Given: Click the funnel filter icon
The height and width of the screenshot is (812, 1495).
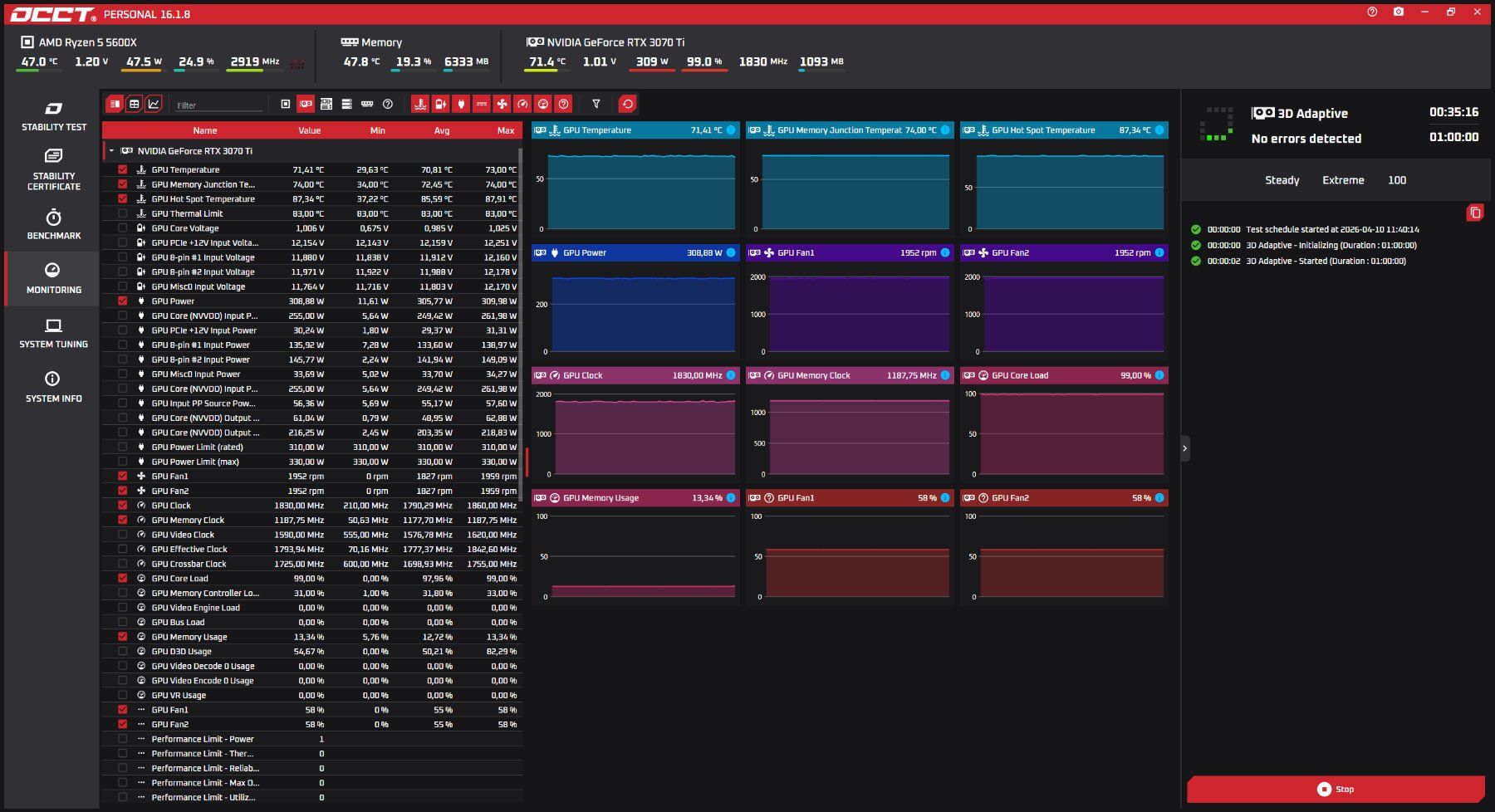Looking at the screenshot, I should tap(596, 104).
